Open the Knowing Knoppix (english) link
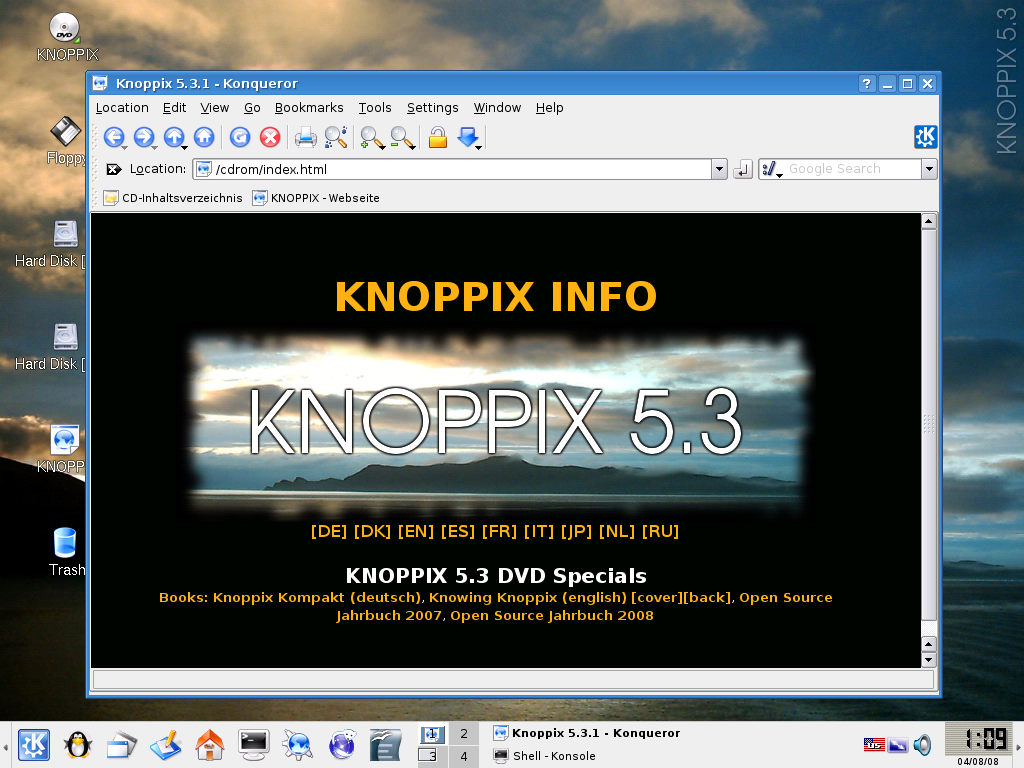Viewport: 1024px width, 768px height. (528, 598)
